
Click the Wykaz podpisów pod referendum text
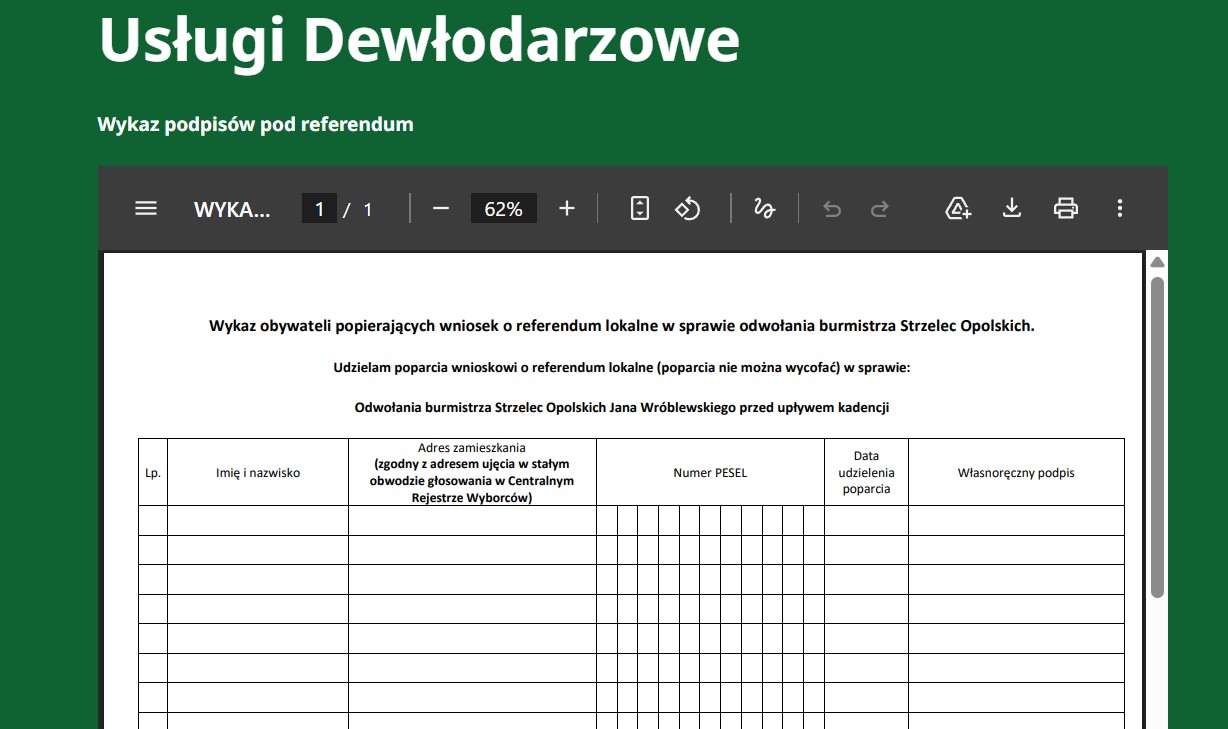(255, 125)
